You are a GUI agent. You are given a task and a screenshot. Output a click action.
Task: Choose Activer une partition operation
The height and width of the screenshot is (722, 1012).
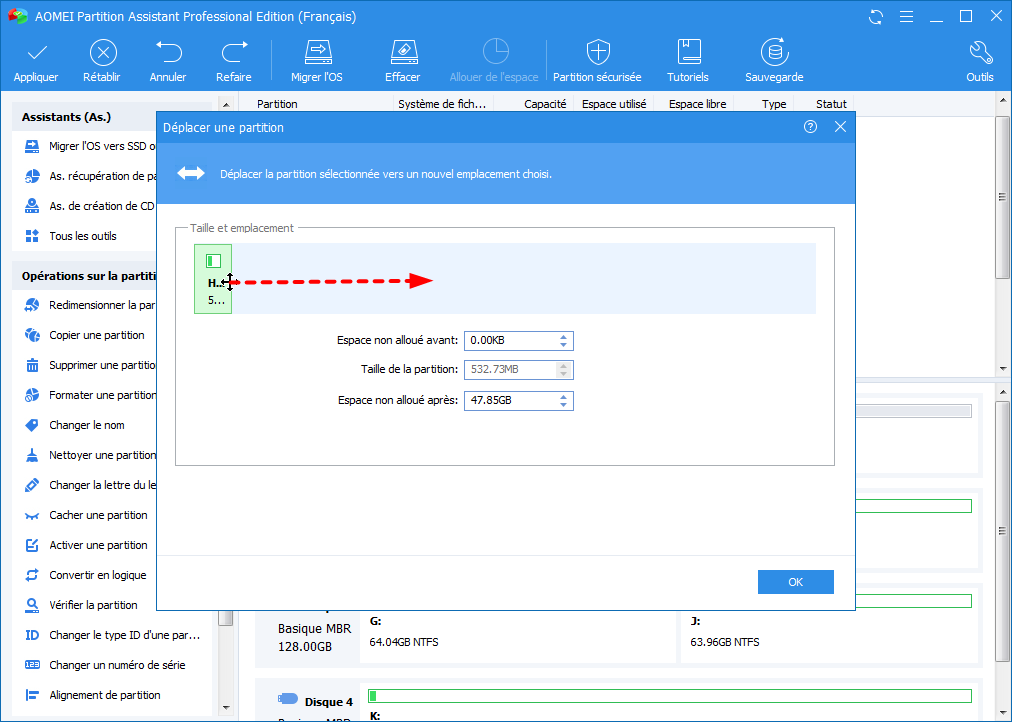pos(86,545)
